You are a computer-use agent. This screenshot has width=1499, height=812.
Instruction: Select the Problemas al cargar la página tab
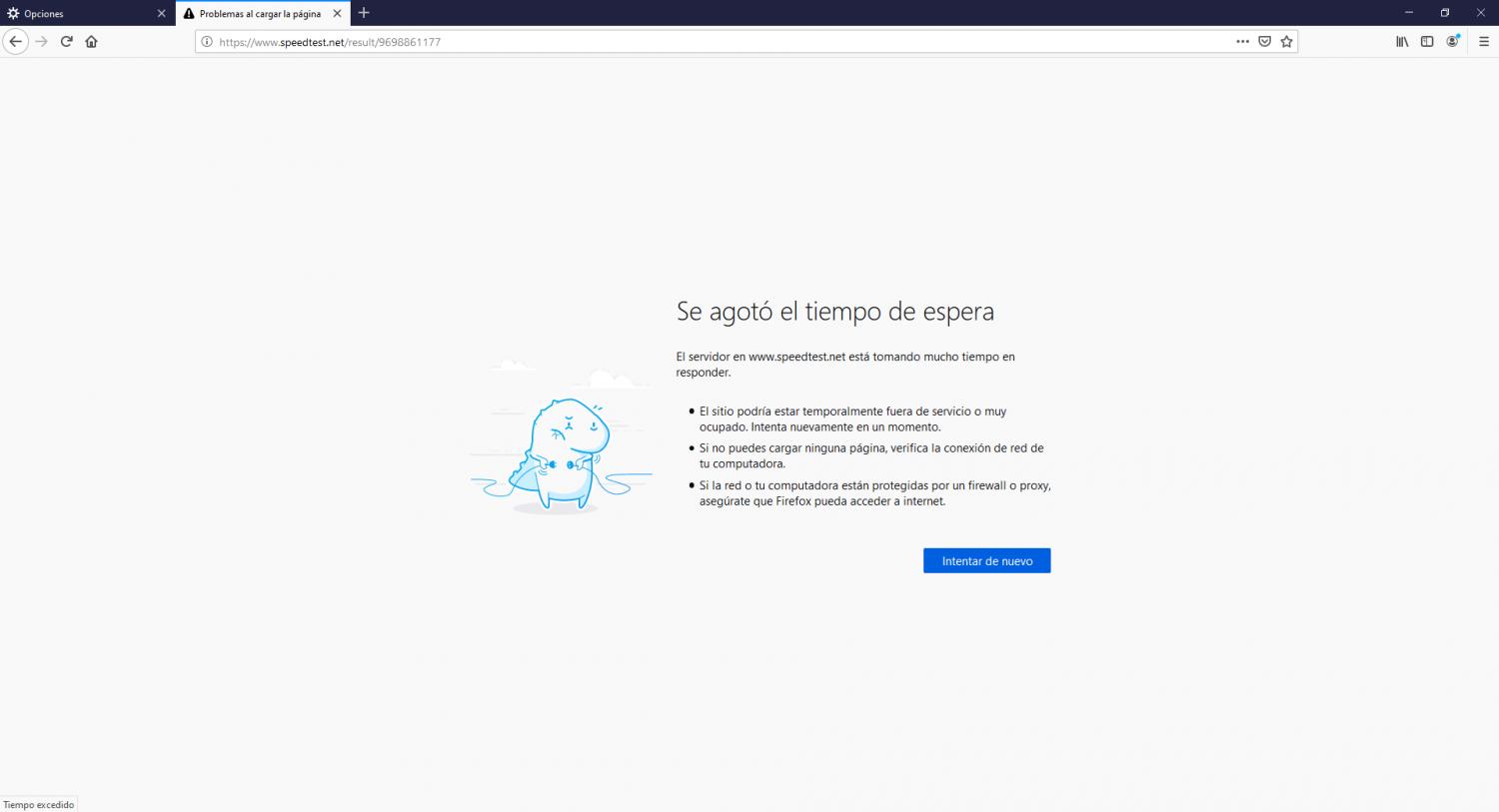[258, 14]
